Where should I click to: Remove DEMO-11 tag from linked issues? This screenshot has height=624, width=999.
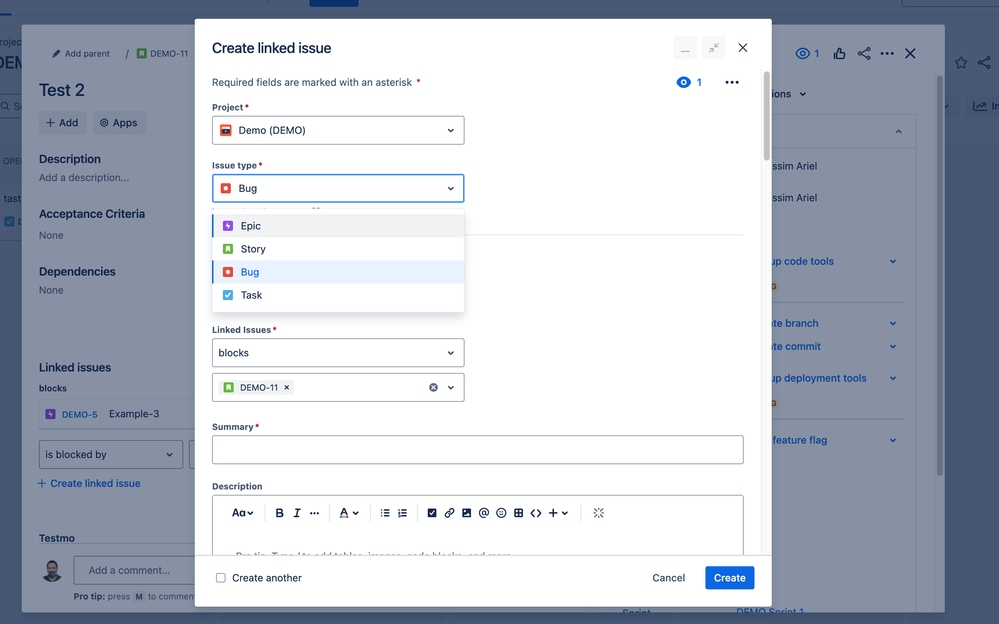coord(287,388)
